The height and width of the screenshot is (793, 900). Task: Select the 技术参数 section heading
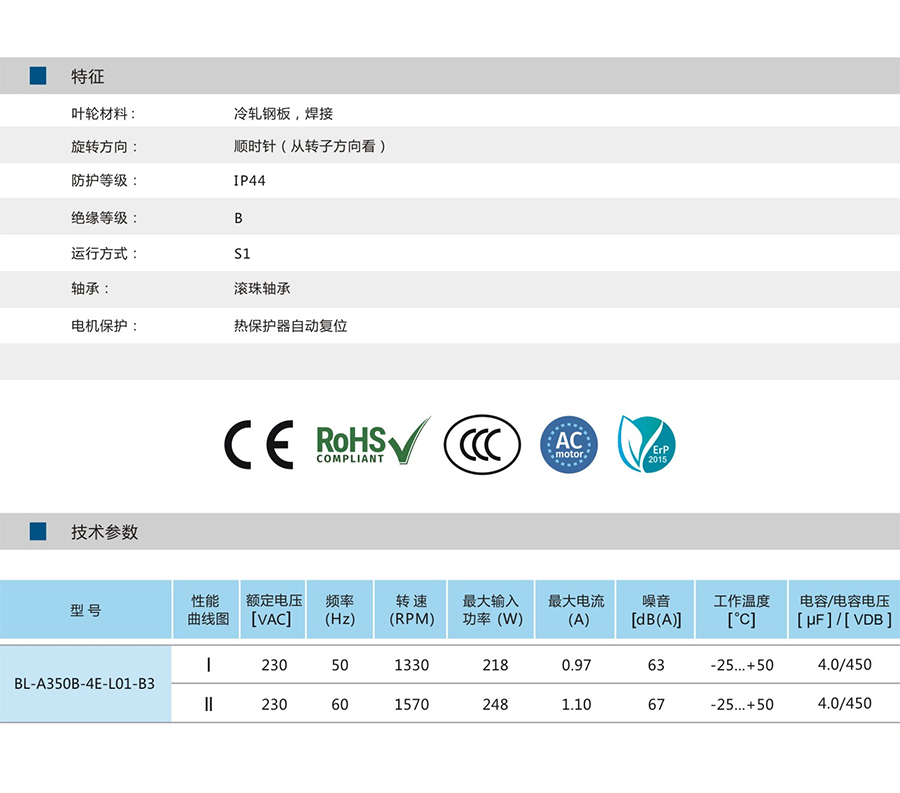[104, 532]
